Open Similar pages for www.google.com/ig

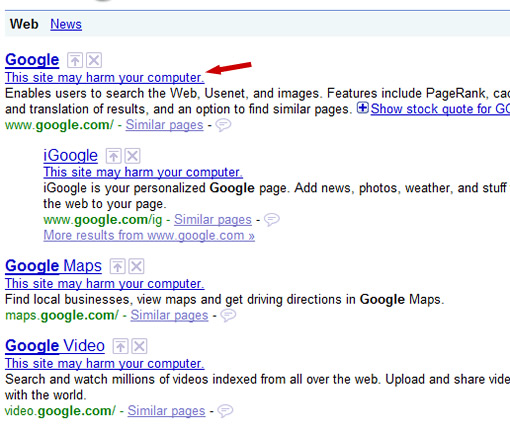coord(213,220)
